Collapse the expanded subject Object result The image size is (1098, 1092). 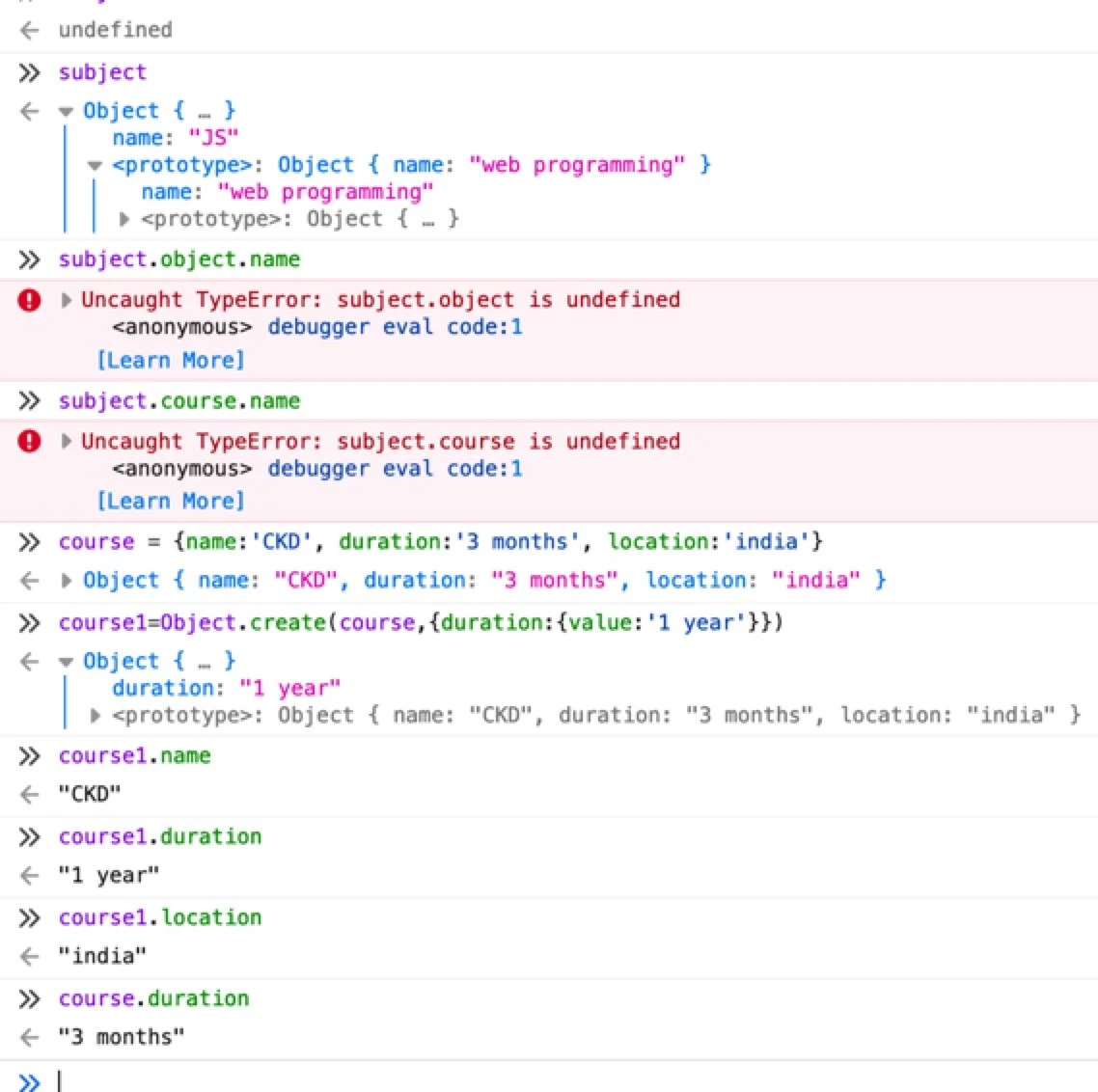[x=64, y=111]
